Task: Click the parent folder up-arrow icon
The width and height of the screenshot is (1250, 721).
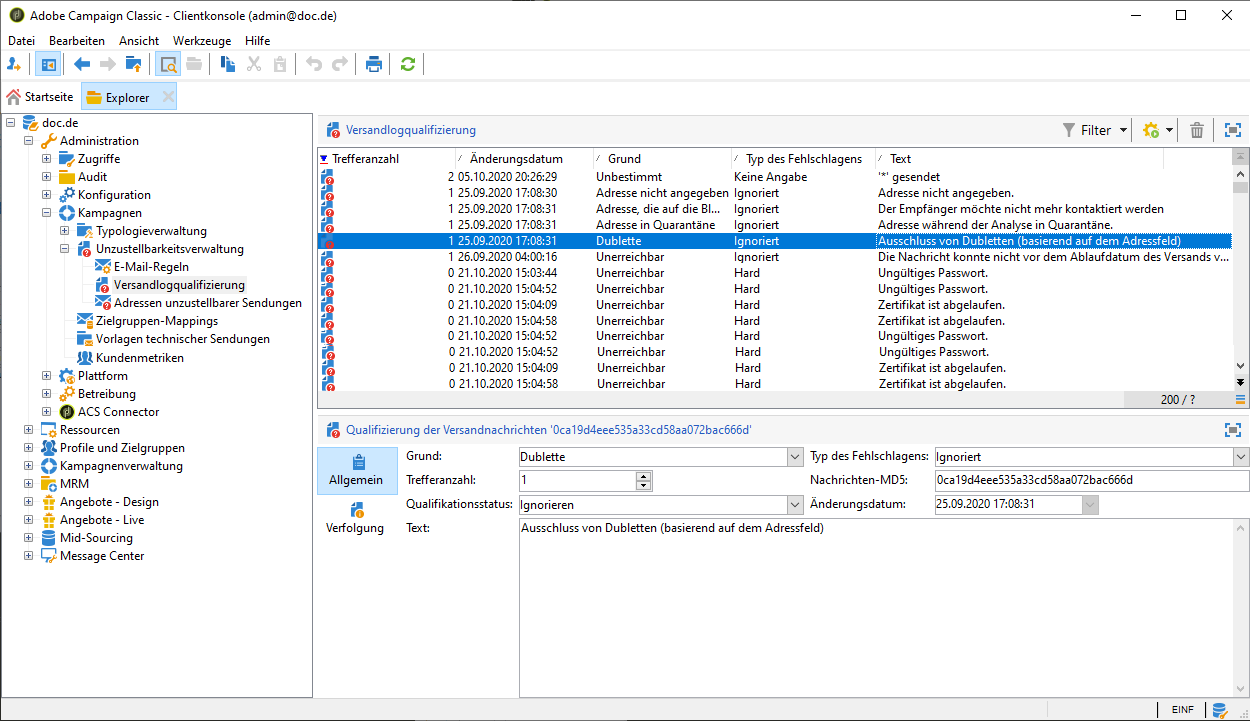Action: pyautogui.click(x=132, y=64)
